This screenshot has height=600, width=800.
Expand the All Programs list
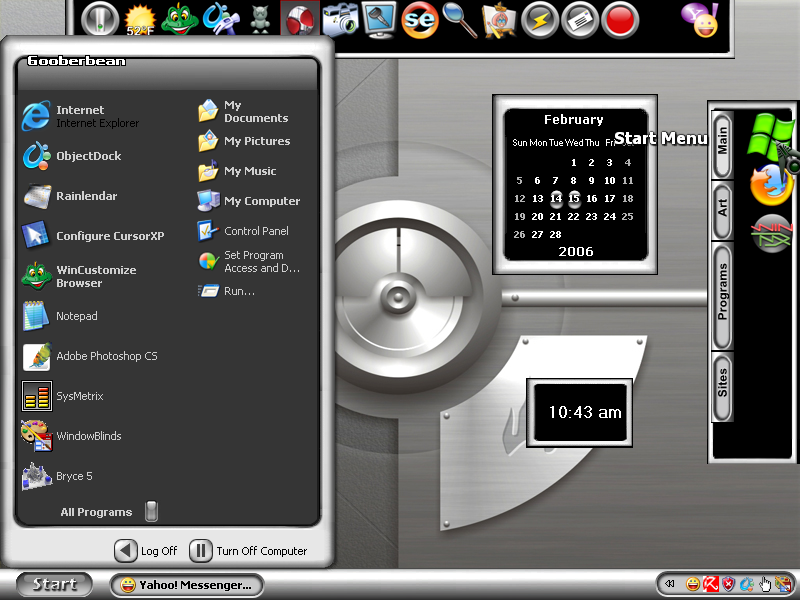point(96,512)
